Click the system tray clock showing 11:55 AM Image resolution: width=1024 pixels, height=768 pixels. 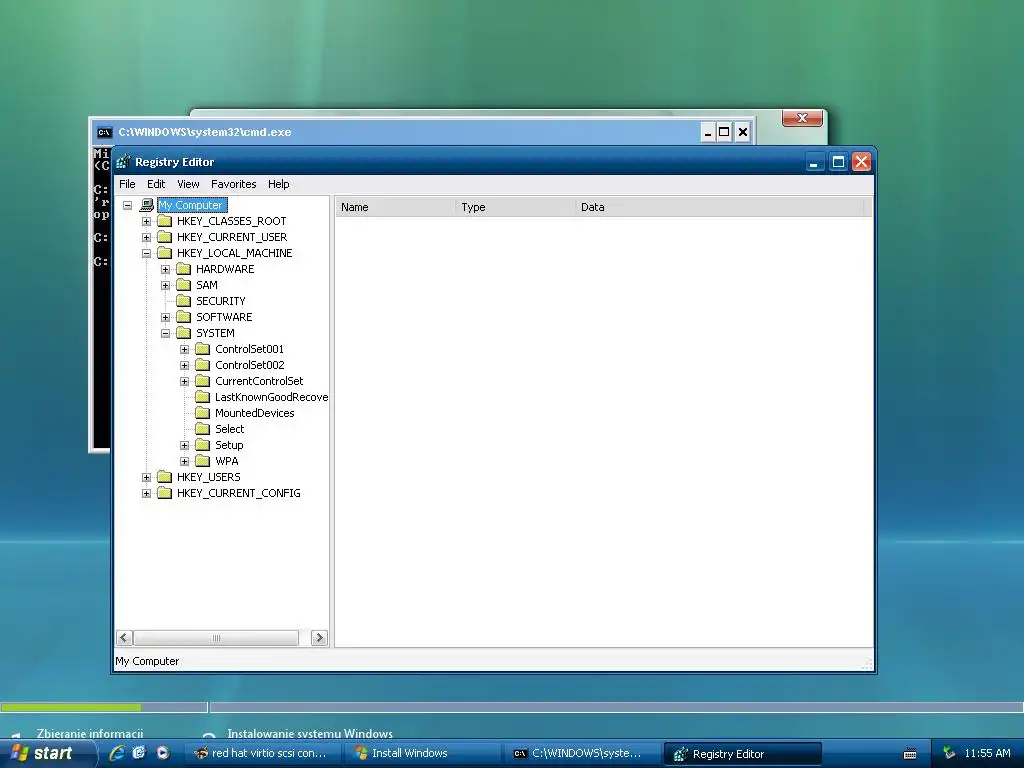pyautogui.click(x=987, y=753)
